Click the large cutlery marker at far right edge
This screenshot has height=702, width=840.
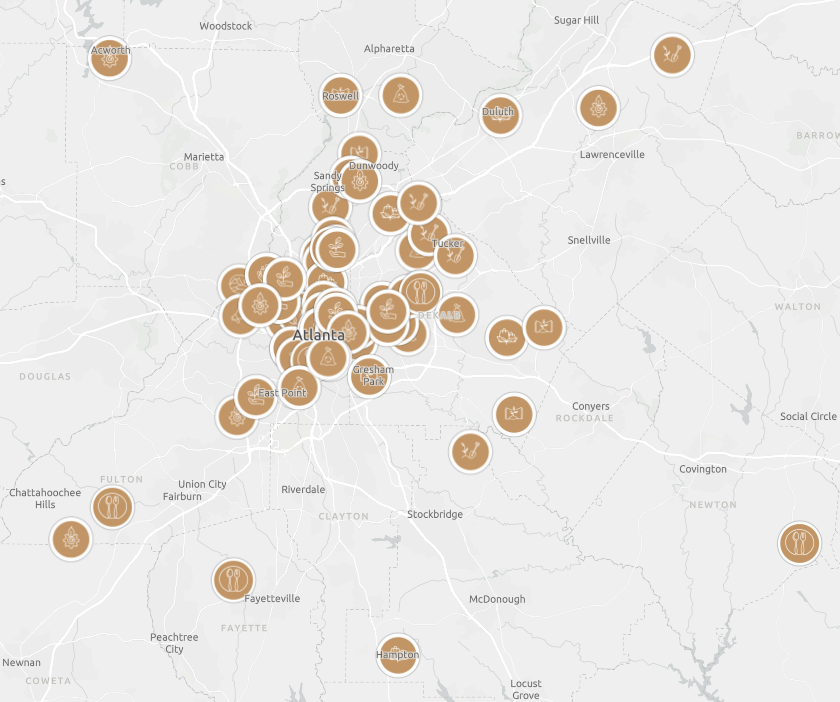pos(797,541)
